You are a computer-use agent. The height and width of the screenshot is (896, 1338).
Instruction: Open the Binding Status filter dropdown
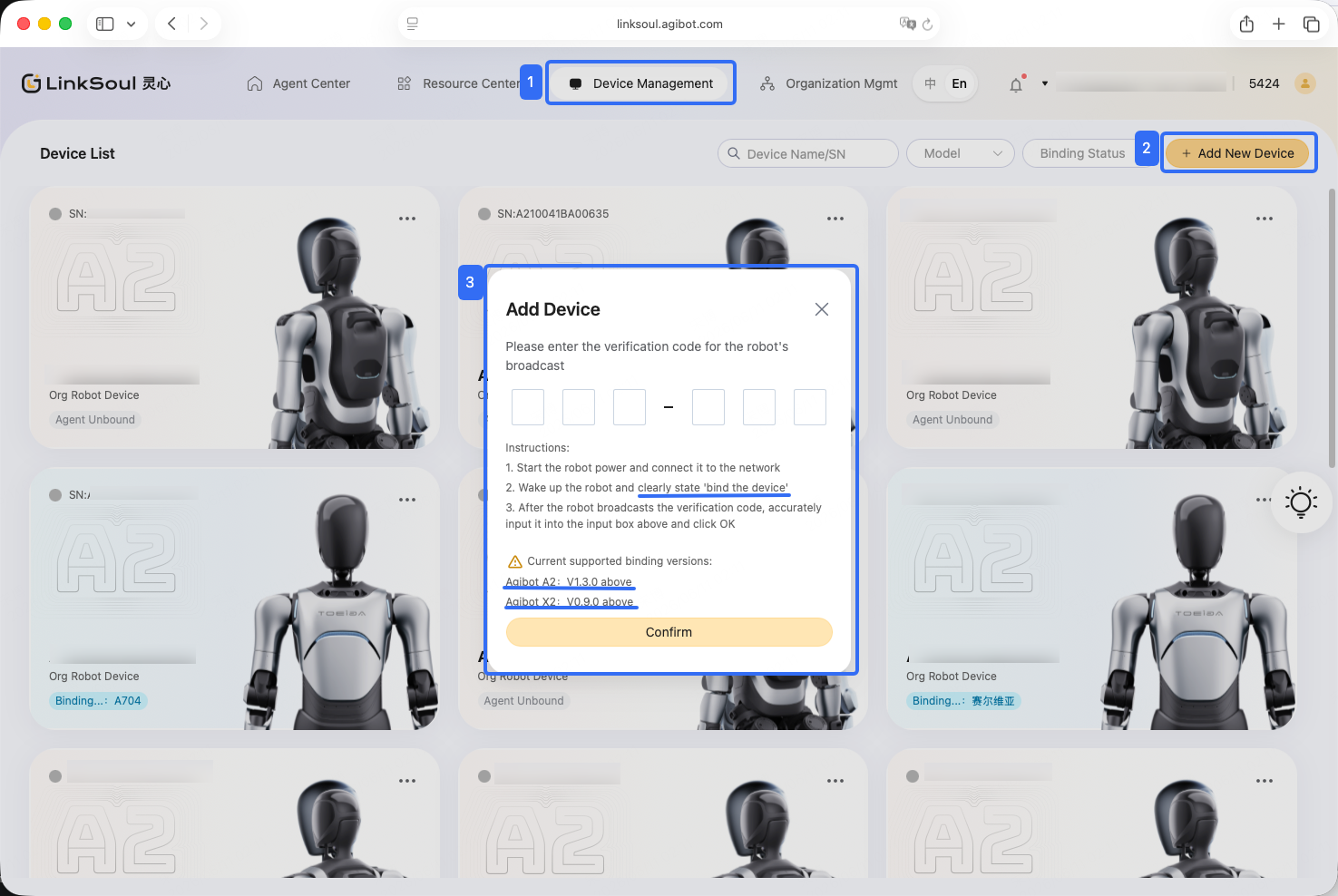(x=1082, y=153)
